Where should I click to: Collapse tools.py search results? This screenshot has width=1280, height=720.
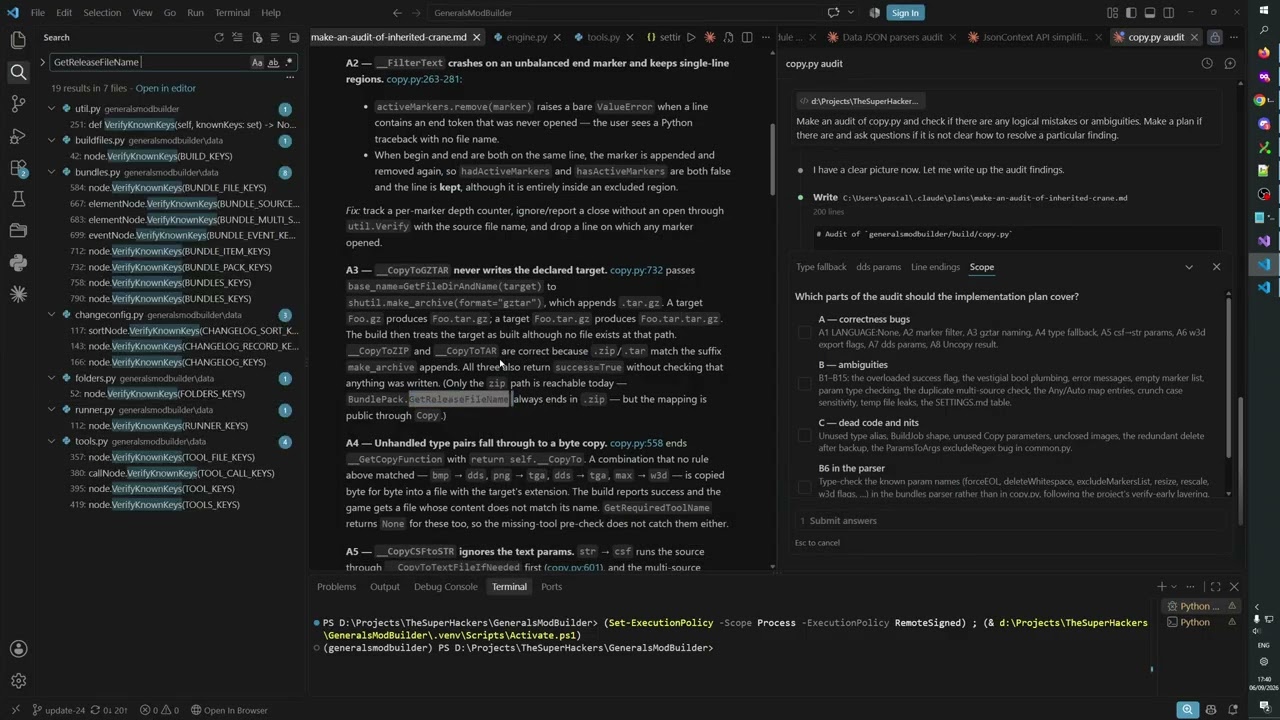tap(52, 441)
